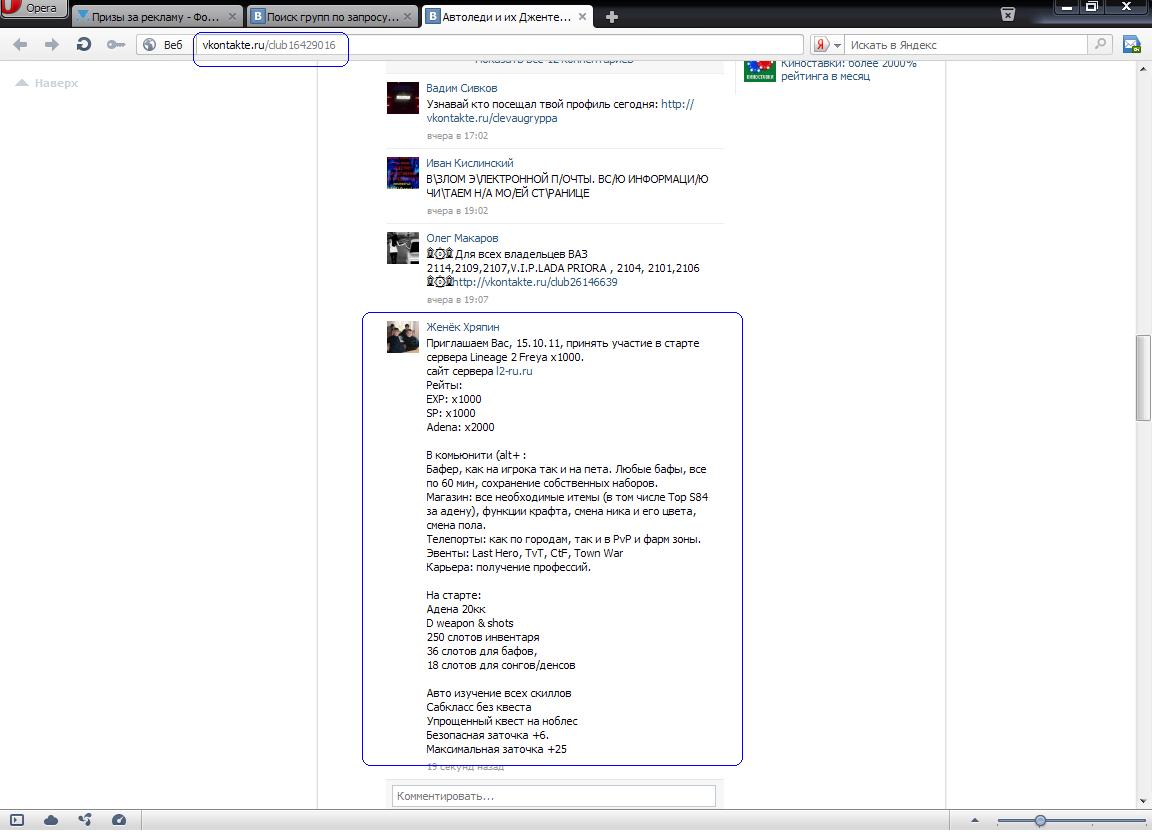Follow the vkontakte.ru/club26146639 link

536,282
